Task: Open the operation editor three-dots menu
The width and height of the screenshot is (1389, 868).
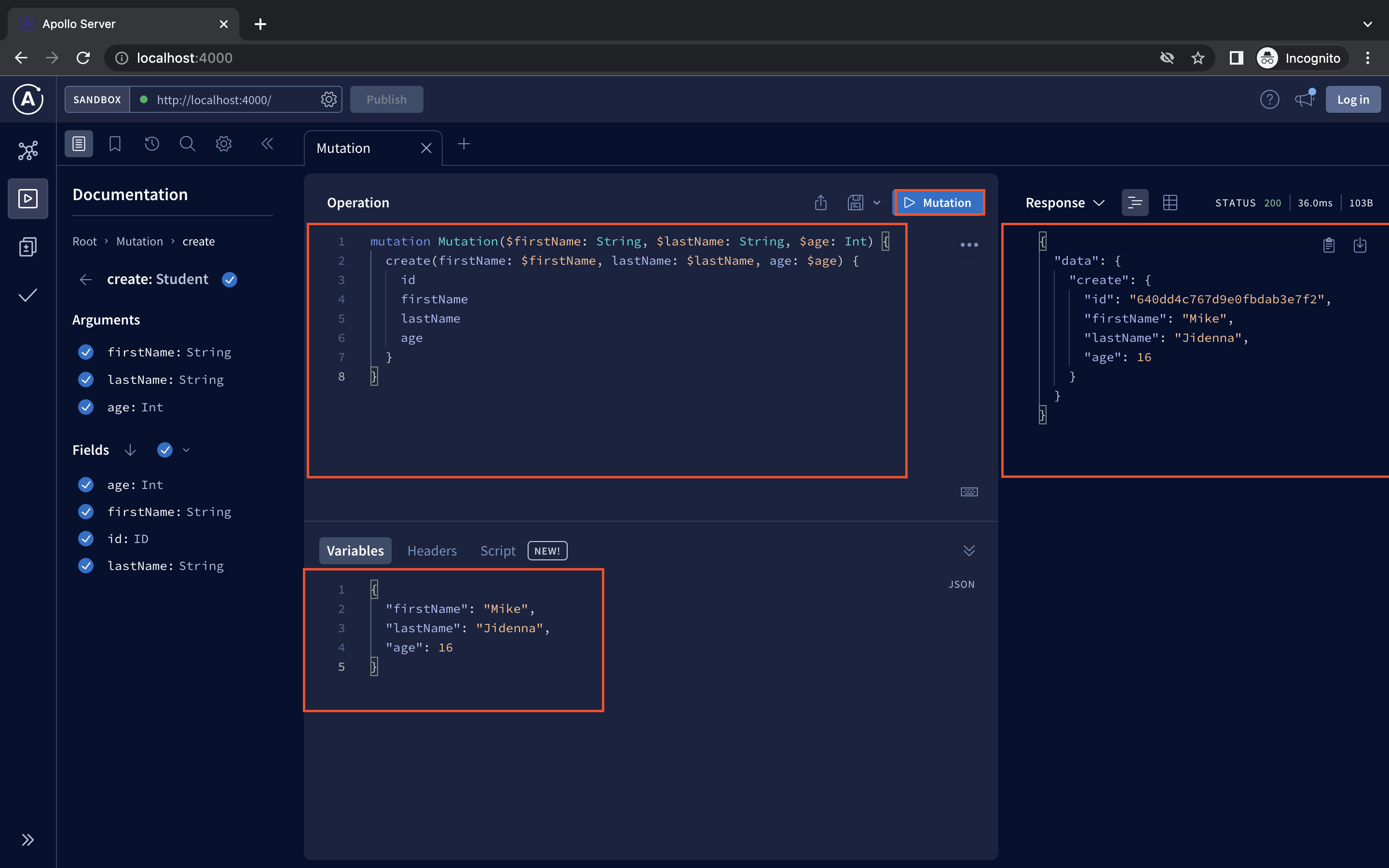Action: (x=969, y=245)
